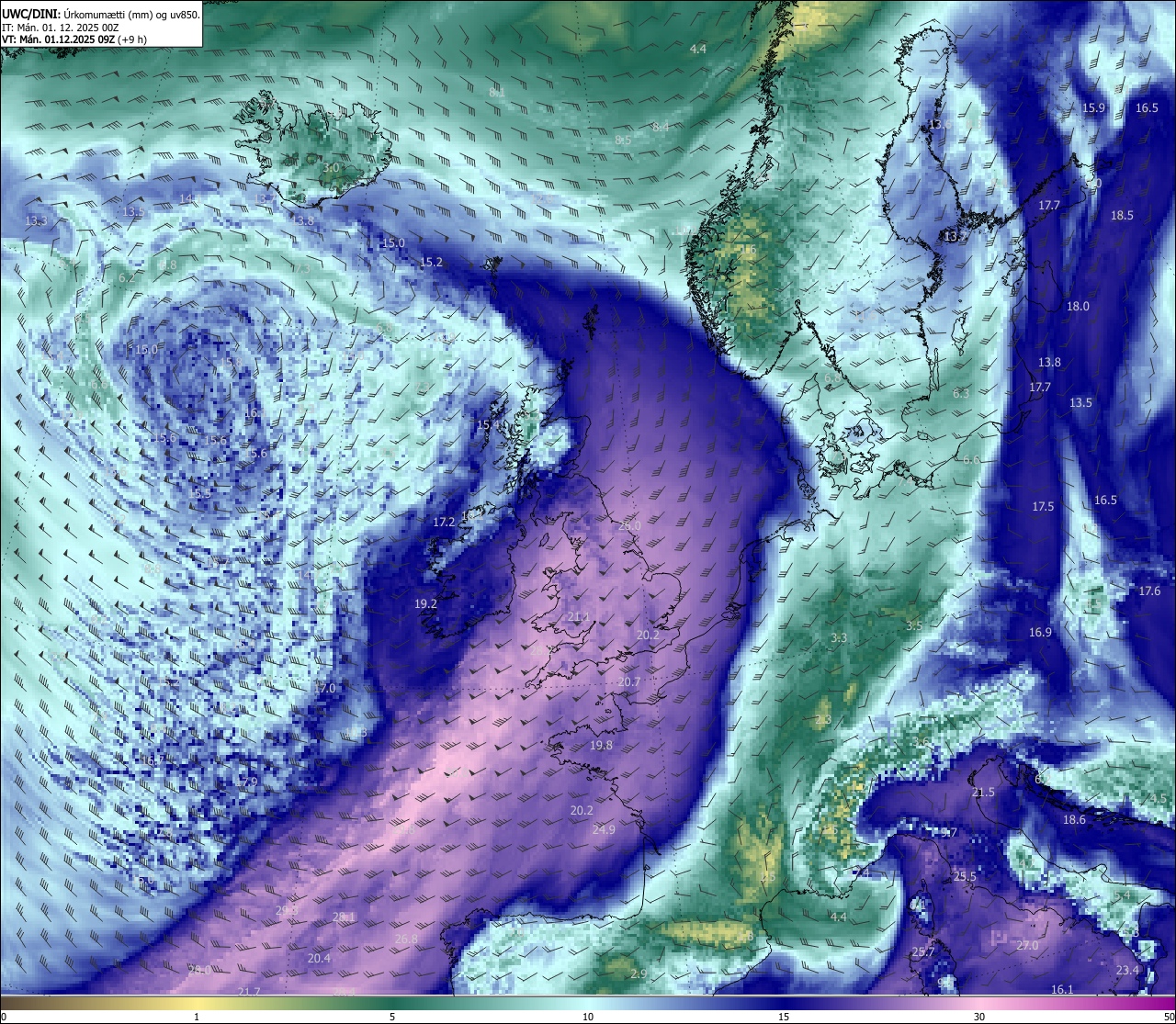The image size is (1176, 1024).
Task: Click the 13.3 value on the map
Action: 36,221
